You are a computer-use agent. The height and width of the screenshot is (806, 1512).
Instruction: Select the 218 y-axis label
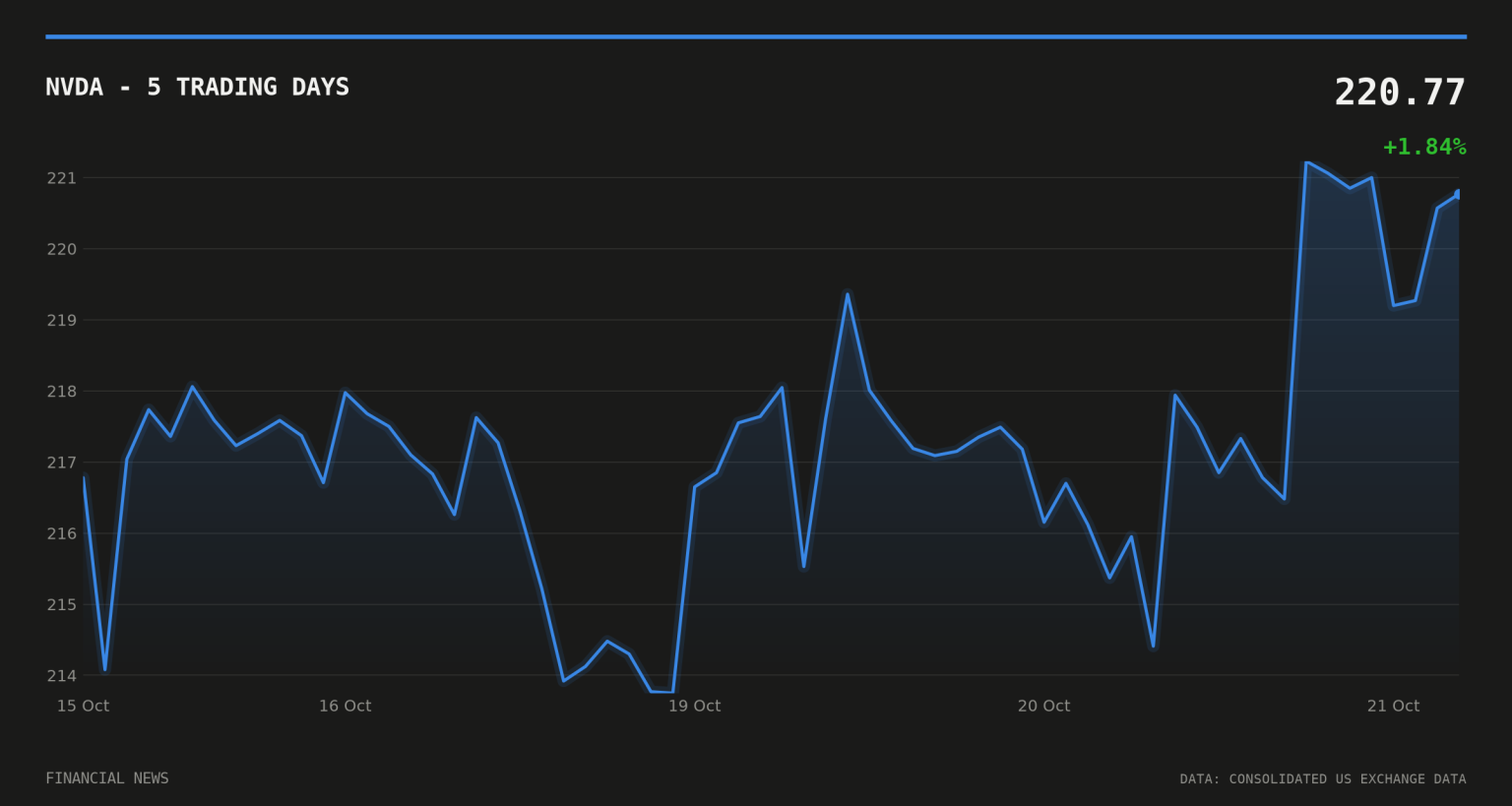point(61,392)
